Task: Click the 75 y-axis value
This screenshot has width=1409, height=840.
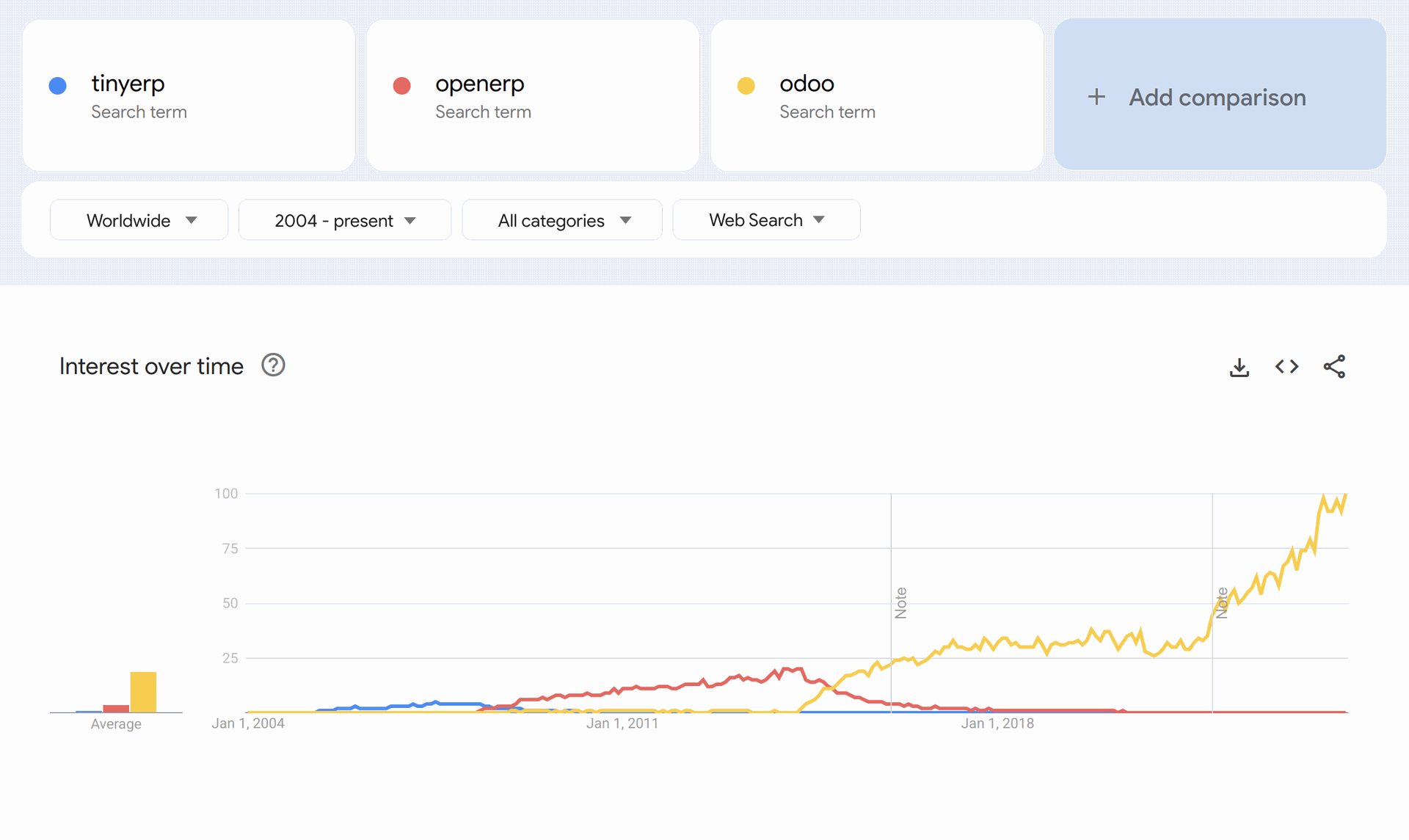Action: click(230, 549)
